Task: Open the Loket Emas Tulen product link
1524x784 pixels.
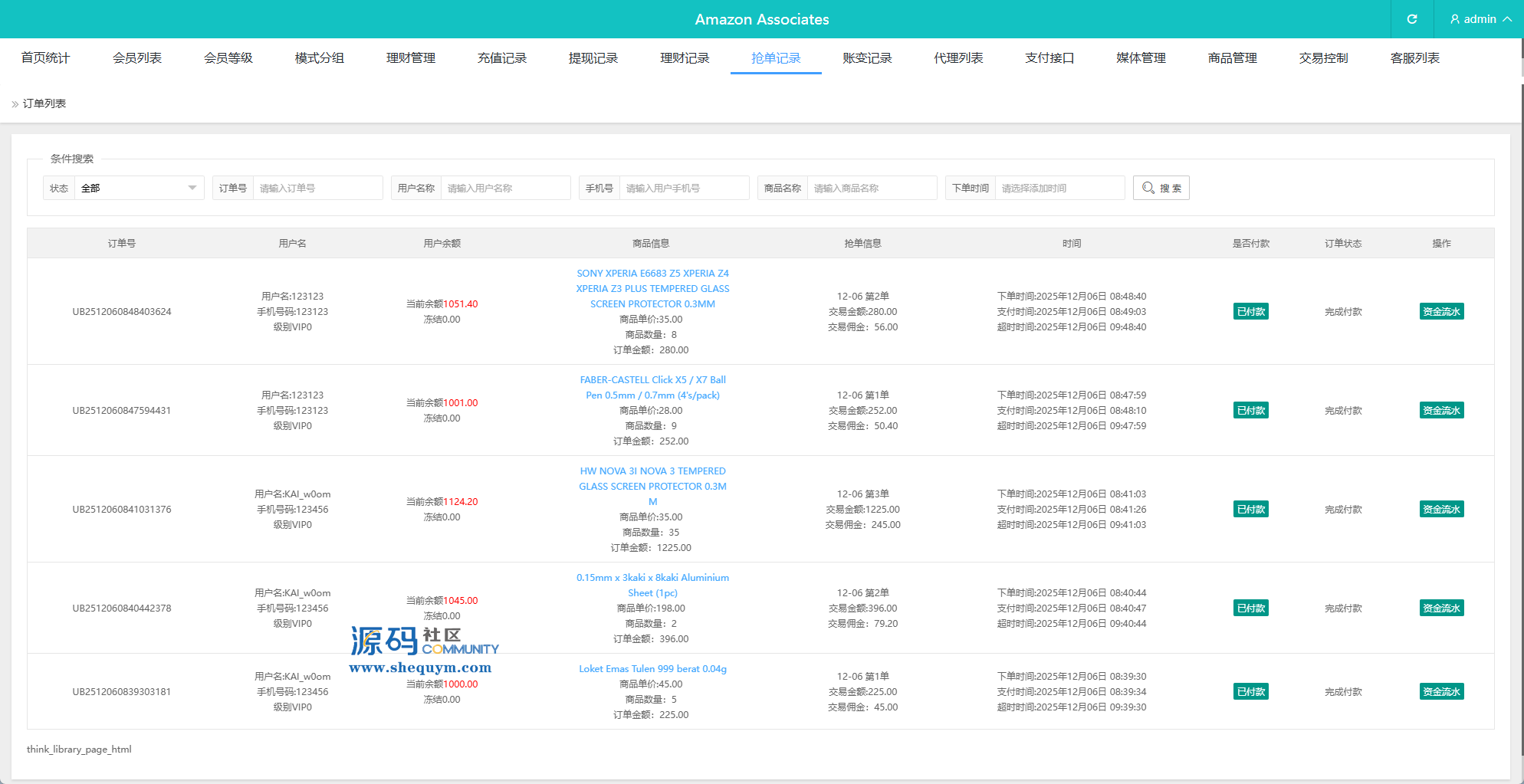Action: [x=652, y=668]
